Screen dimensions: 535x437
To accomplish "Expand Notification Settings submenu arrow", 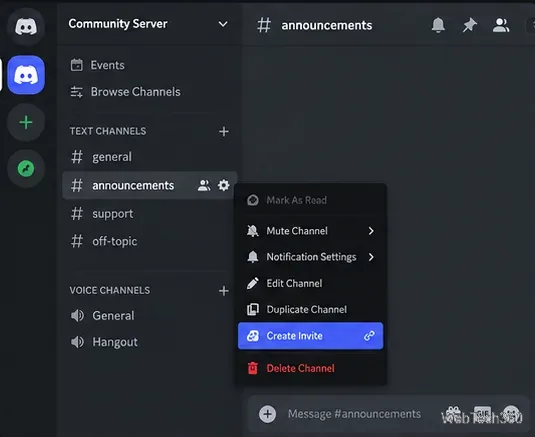I will 371,257.
